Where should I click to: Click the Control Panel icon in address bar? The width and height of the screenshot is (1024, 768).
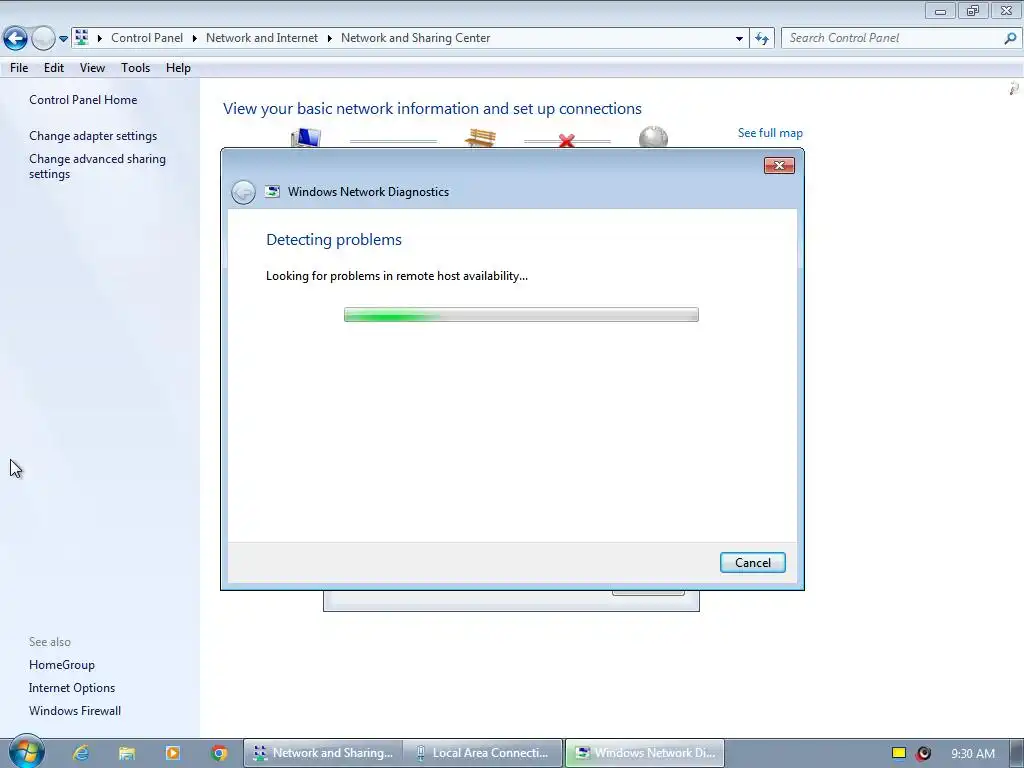click(82, 38)
